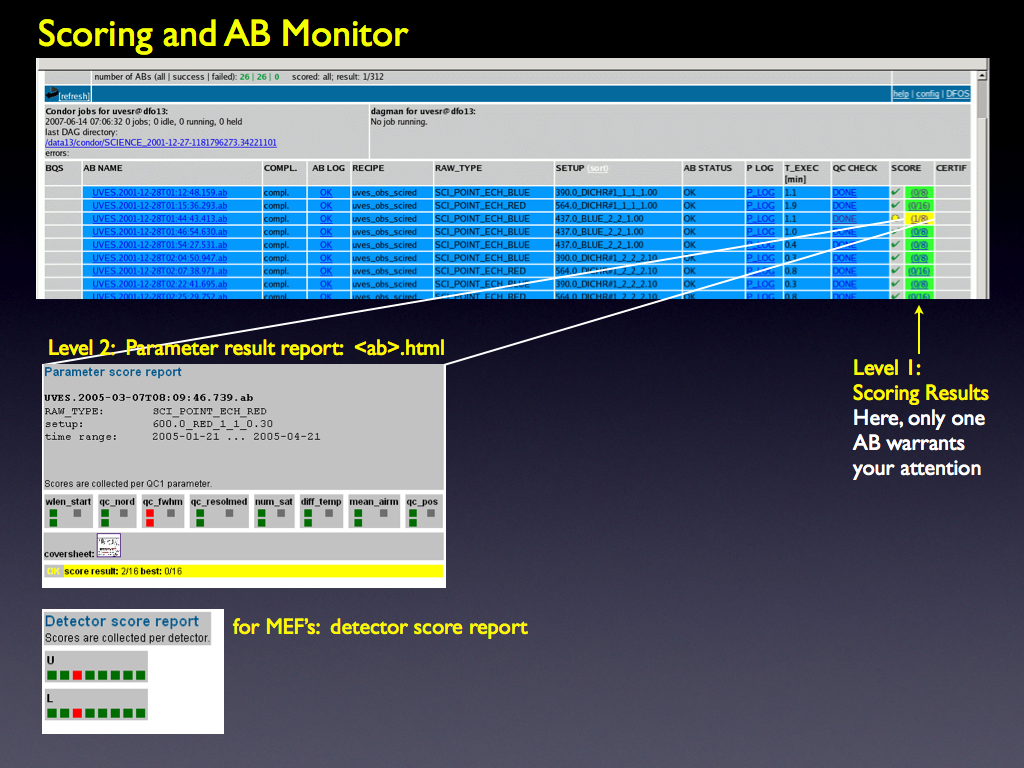
Task: Click green checkmark in 01:12:48.159 row
Action: pyautogui.click(x=895, y=192)
